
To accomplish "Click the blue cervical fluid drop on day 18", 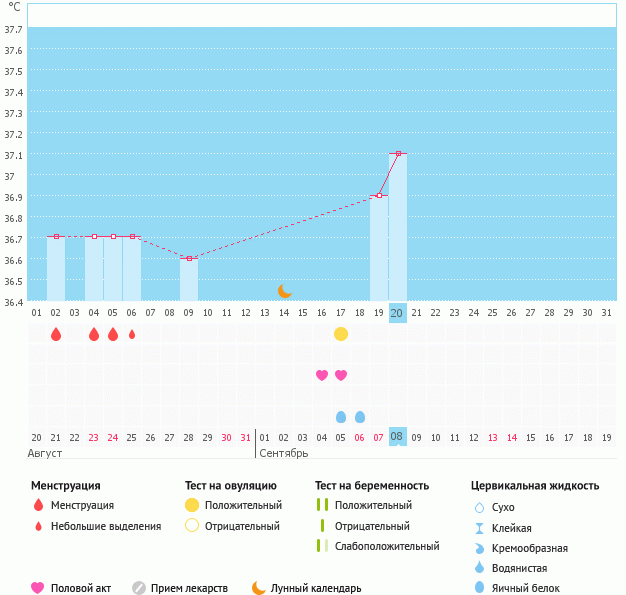I will coord(360,416).
